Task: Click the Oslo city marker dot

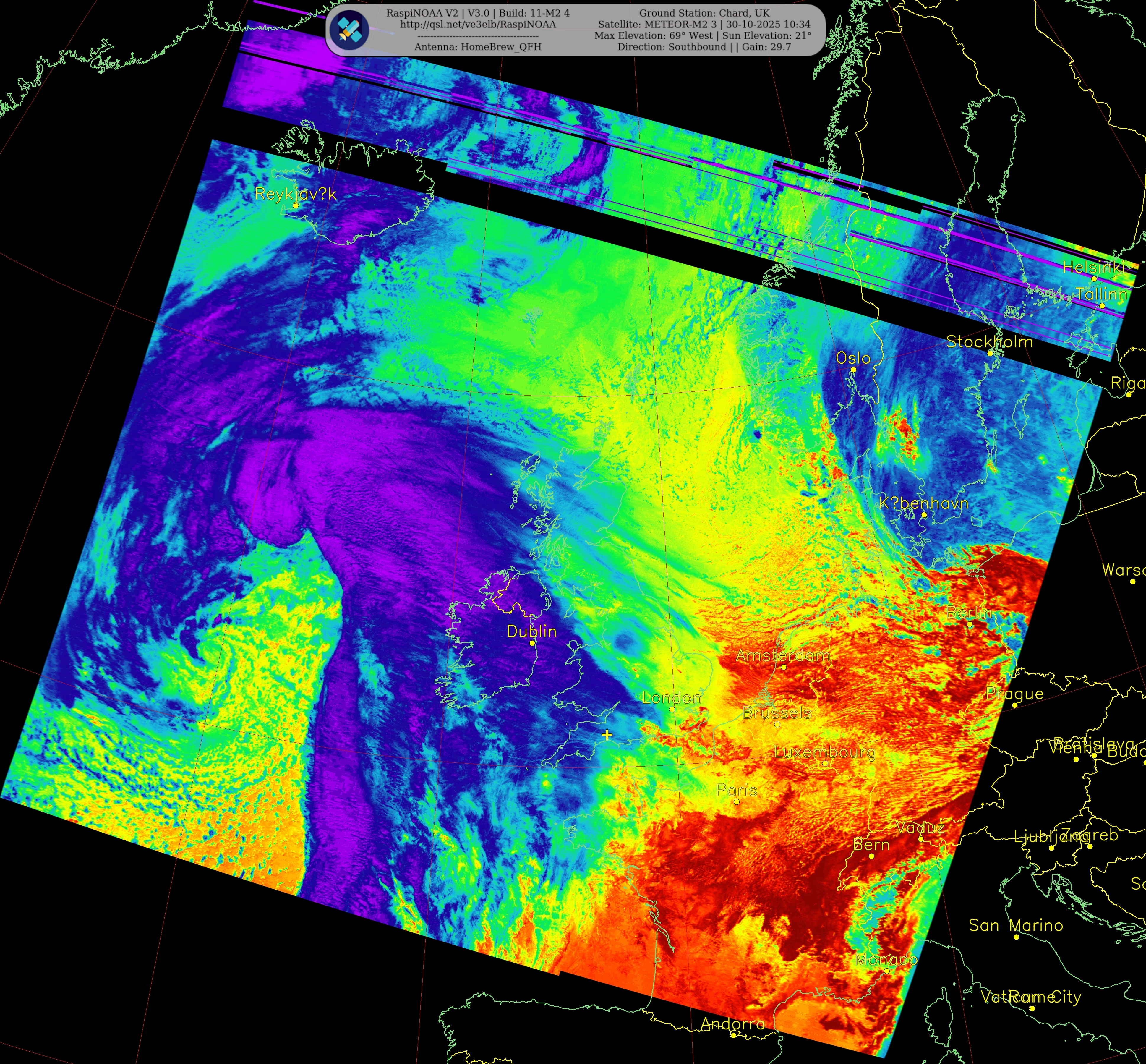Action: click(x=853, y=370)
